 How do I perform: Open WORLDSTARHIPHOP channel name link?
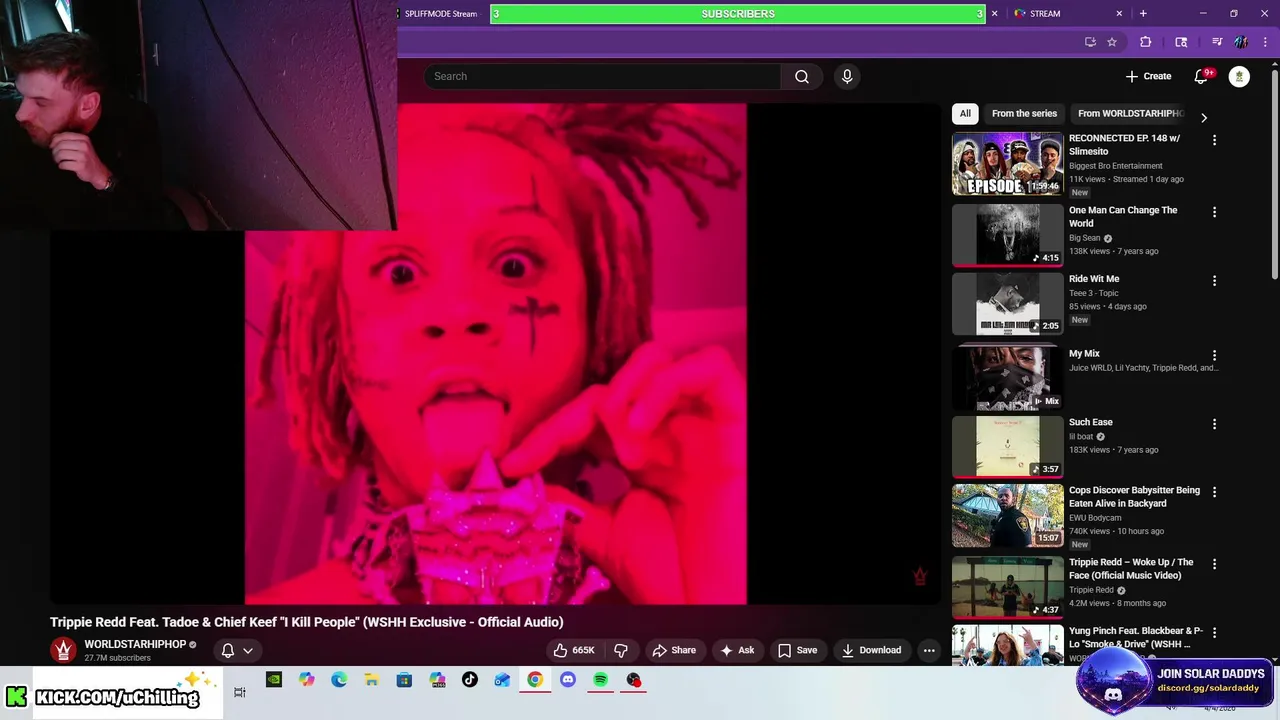(135, 644)
